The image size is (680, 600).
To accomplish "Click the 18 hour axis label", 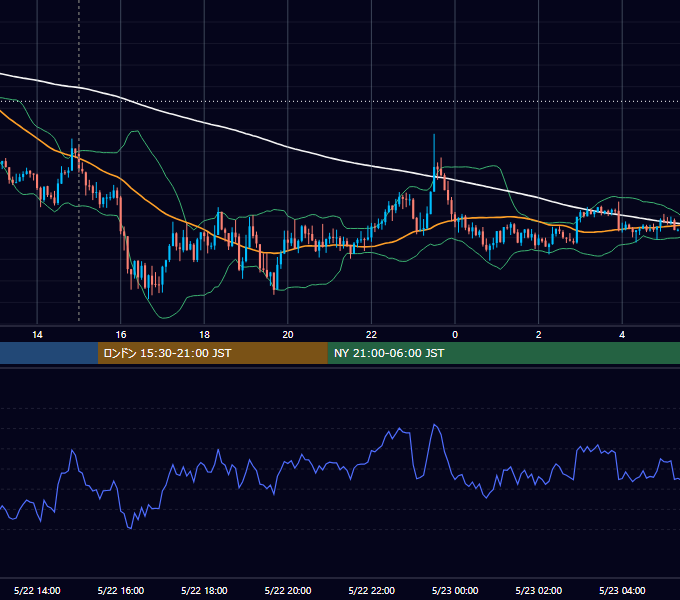I will coord(204,335).
